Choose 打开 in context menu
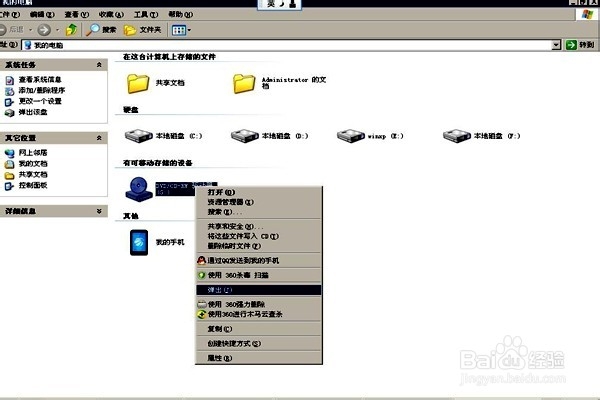The width and height of the screenshot is (600, 400). coord(259,192)
